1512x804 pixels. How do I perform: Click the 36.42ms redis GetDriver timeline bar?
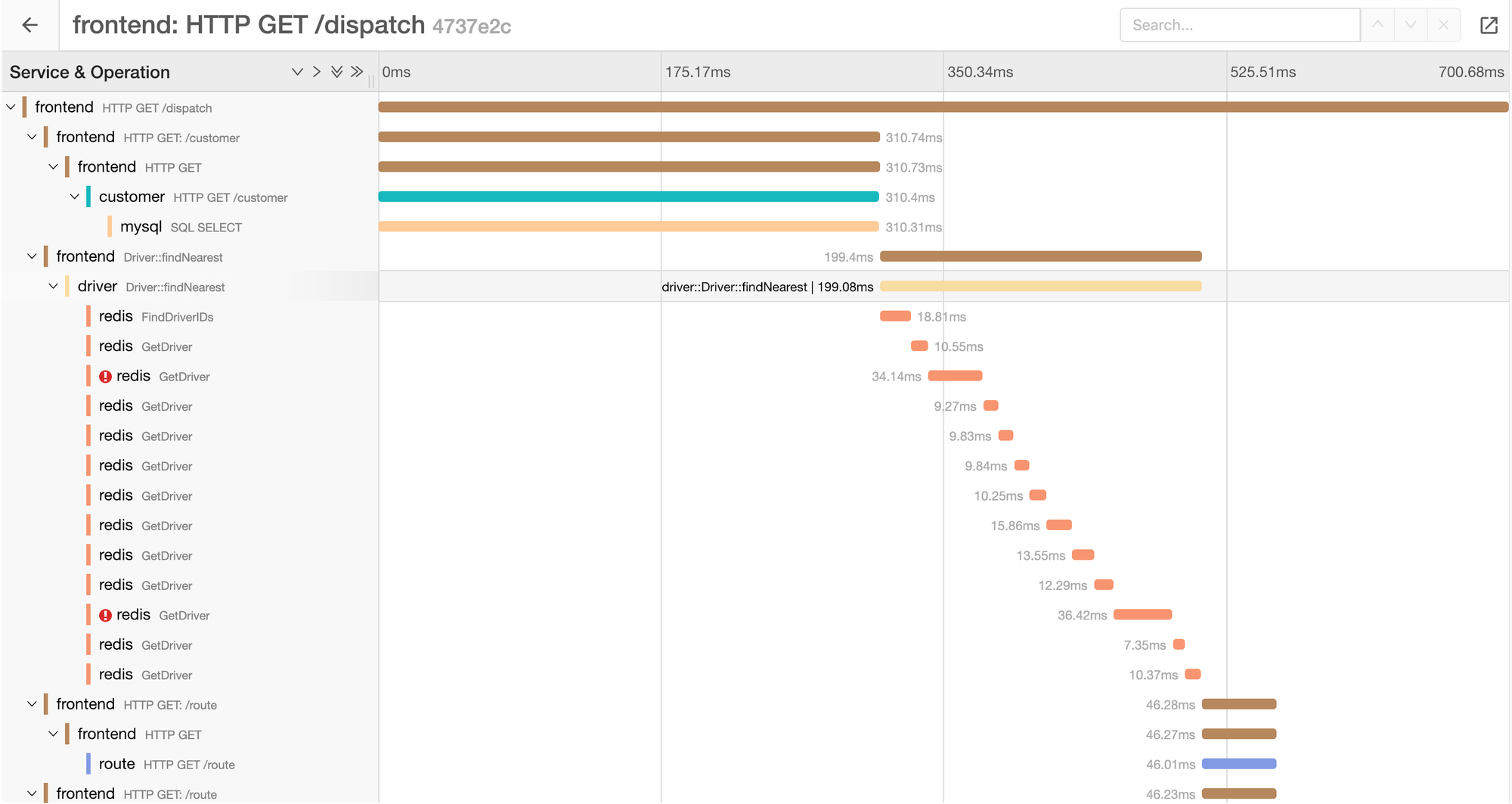pos(1142,615)
